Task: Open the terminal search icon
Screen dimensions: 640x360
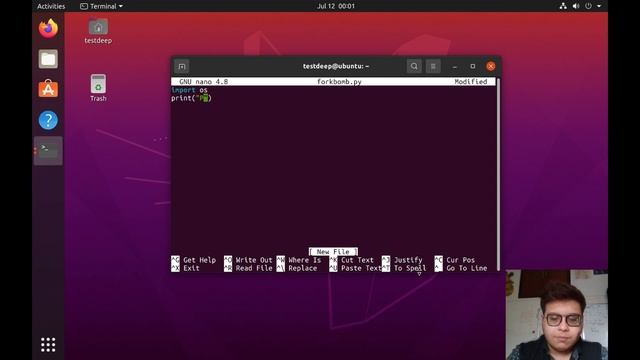Action: point(414,66)
